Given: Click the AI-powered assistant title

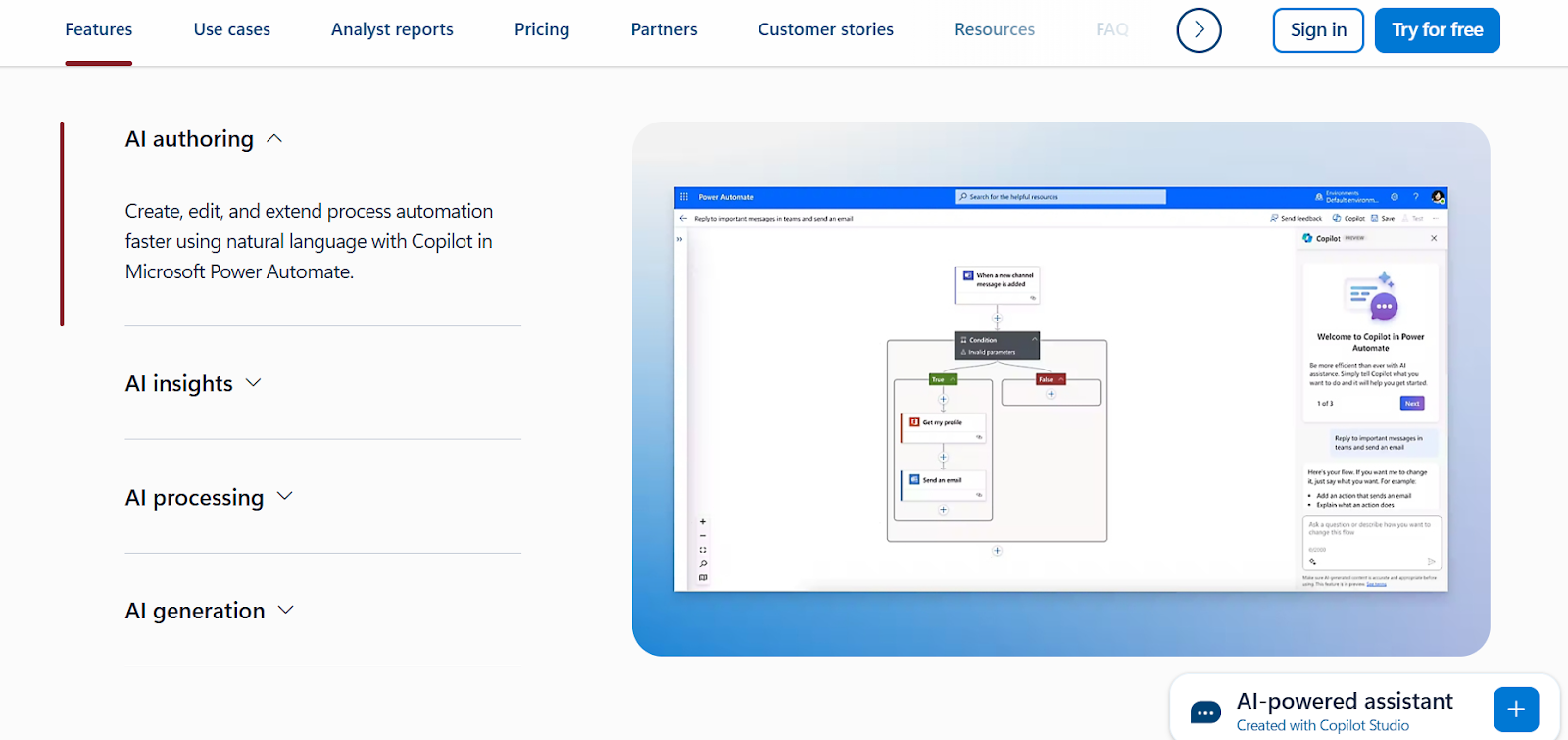Looking at the screenshot, I should pos(1345,701).
